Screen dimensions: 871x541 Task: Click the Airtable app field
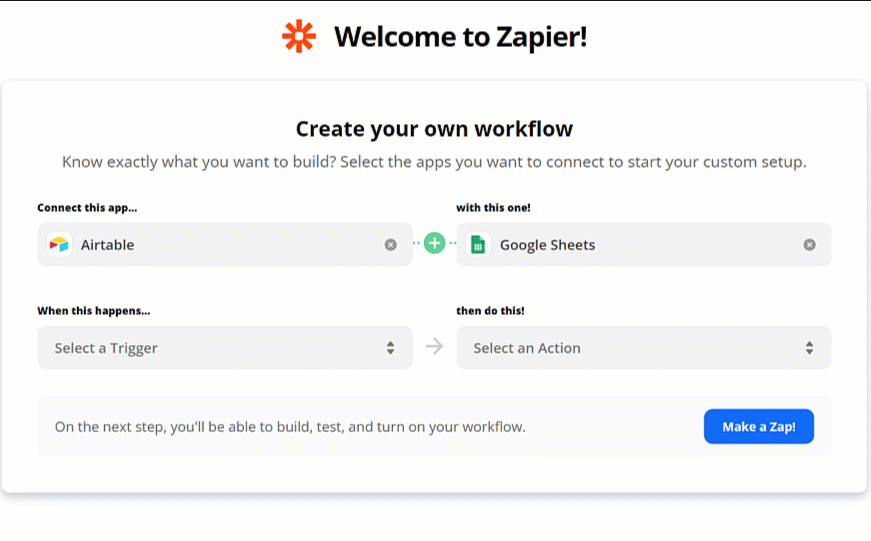[x=225, y=244]
